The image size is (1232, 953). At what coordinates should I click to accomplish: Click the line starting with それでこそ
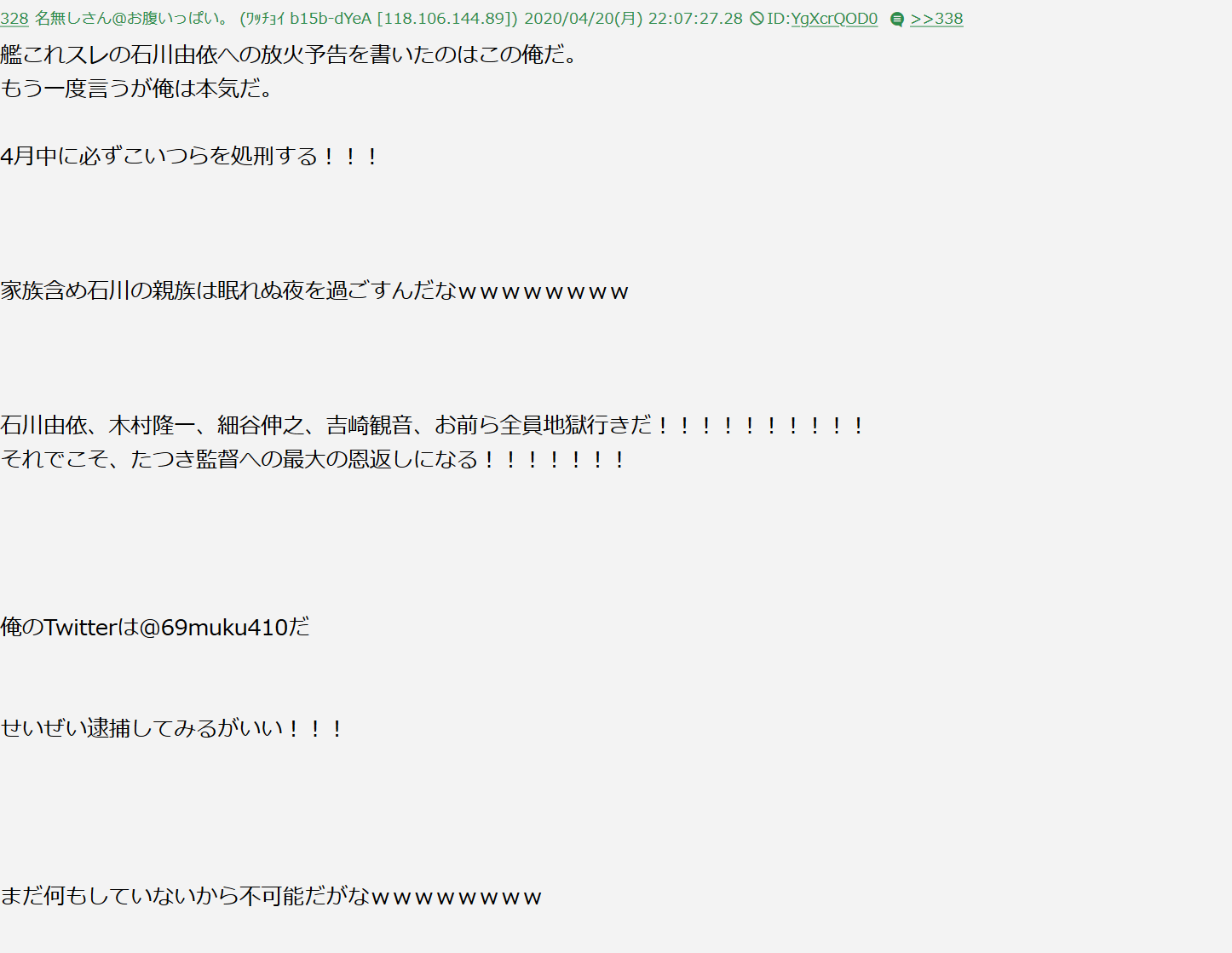pos(314,459)
